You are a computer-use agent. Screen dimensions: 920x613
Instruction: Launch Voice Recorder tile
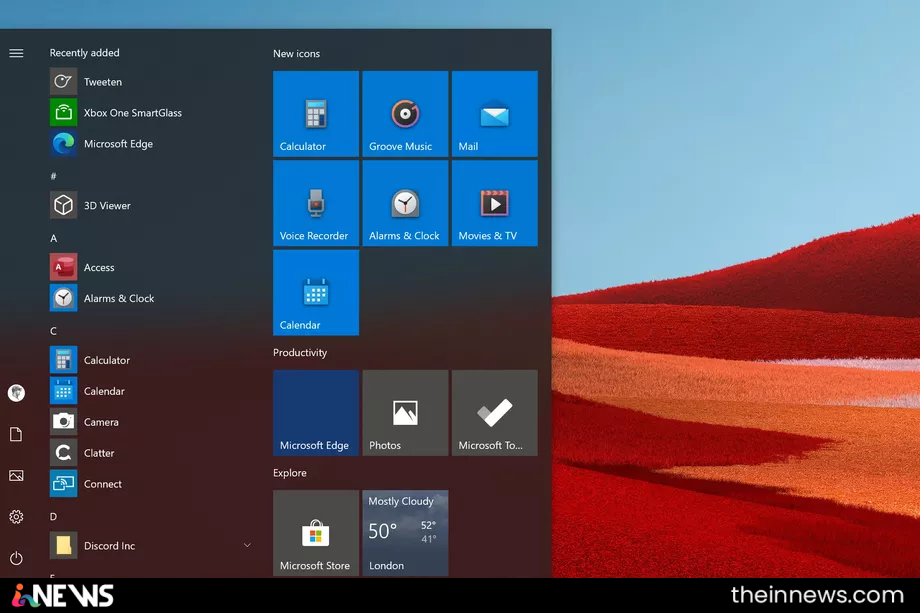pos(316,203)
